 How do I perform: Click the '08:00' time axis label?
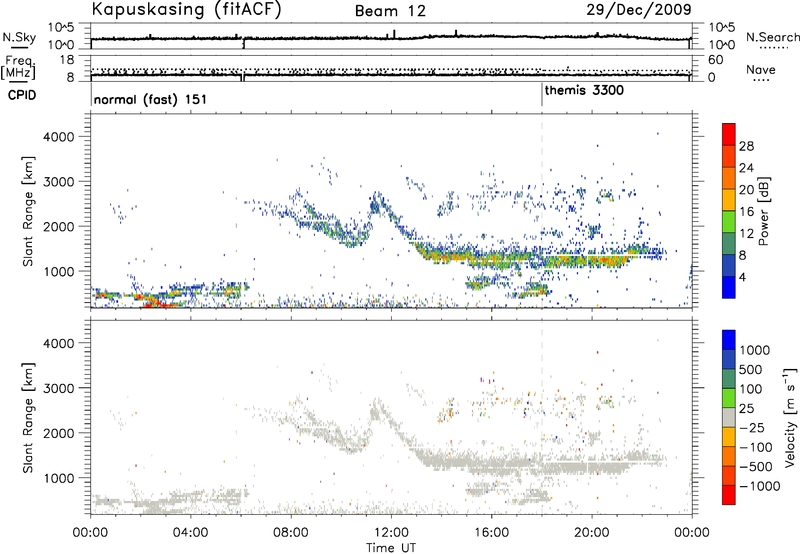click(x=291, y=533)
